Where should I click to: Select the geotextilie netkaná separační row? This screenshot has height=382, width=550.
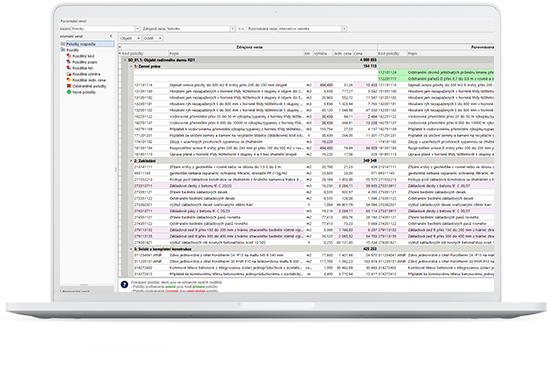click(313, 173)
